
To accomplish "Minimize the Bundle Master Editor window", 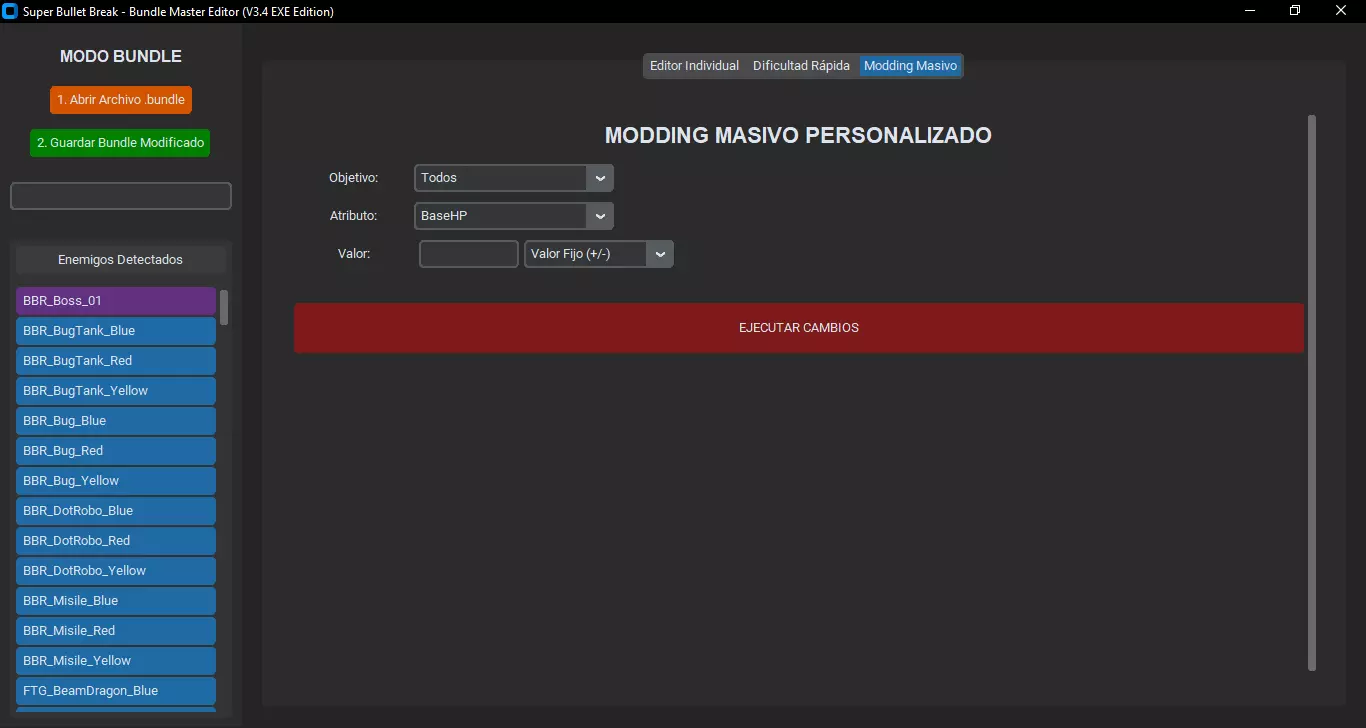I will tap(1249, 11).
